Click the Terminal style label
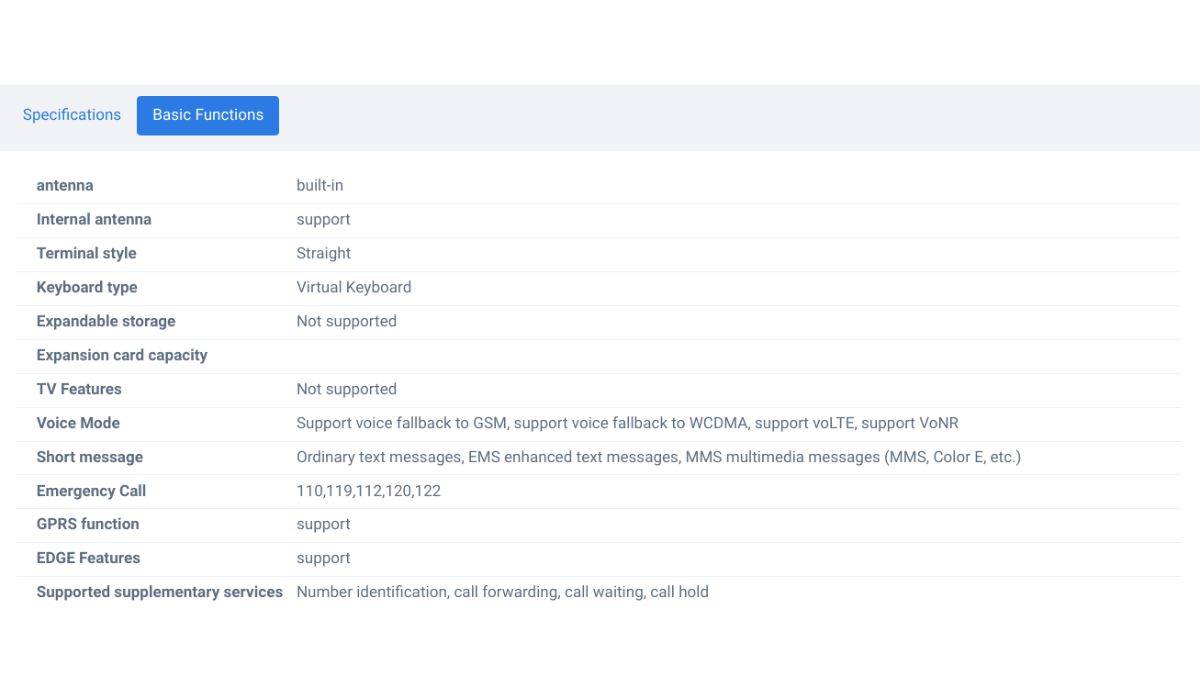The image size is (1200, 675). [x=86, y=254]
